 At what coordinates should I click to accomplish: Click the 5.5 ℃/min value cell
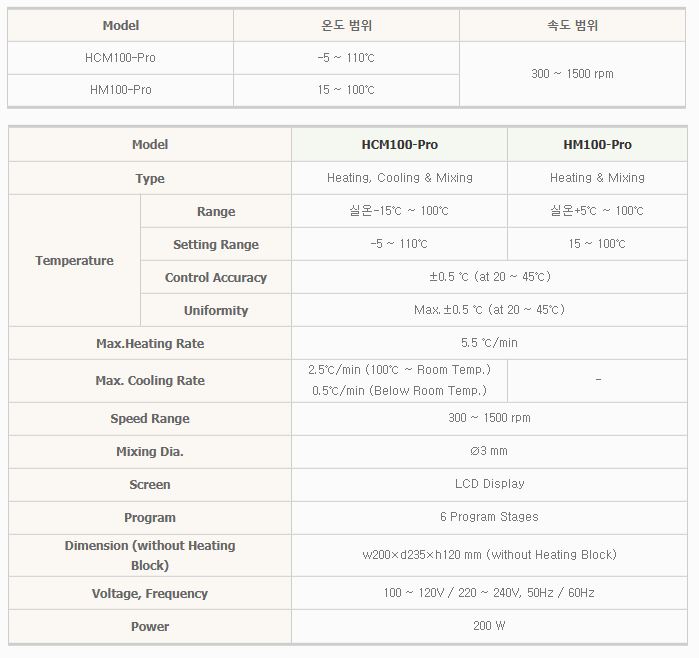pyautogui.click(x=489, y=343)
